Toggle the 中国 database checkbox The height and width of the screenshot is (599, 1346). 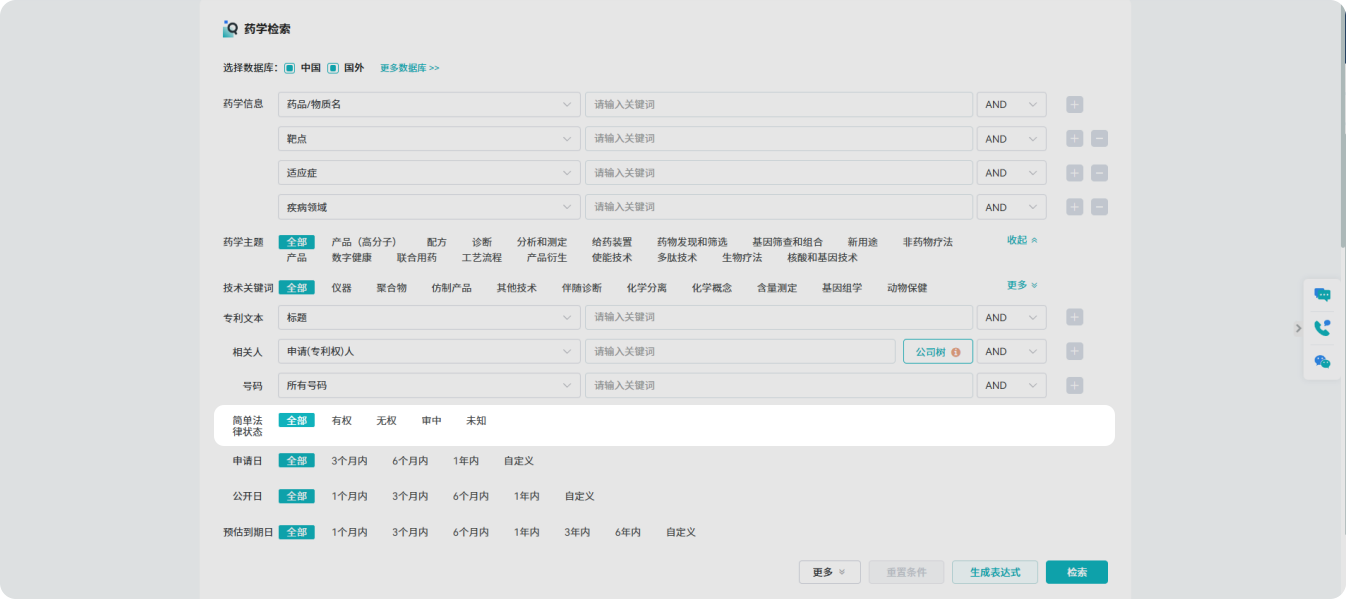tap(289, 68)
